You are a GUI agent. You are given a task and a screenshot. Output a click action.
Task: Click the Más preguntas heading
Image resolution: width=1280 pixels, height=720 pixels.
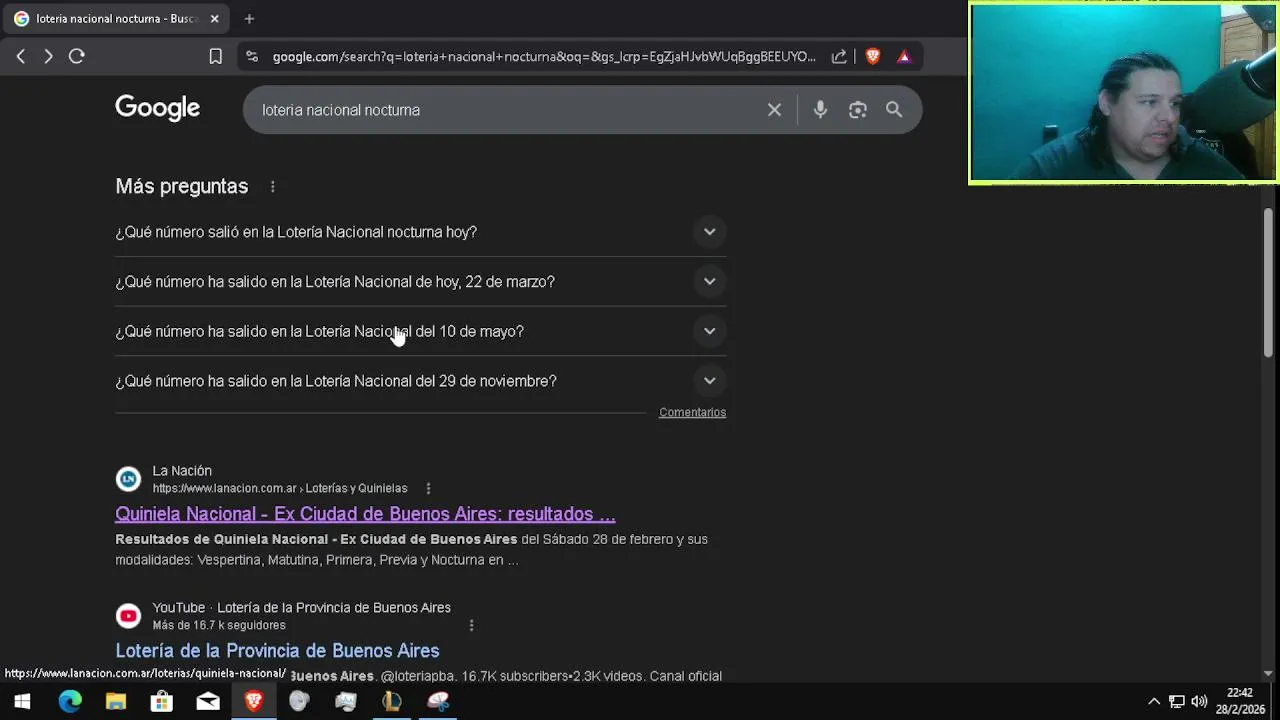click(x=182, y=187)
